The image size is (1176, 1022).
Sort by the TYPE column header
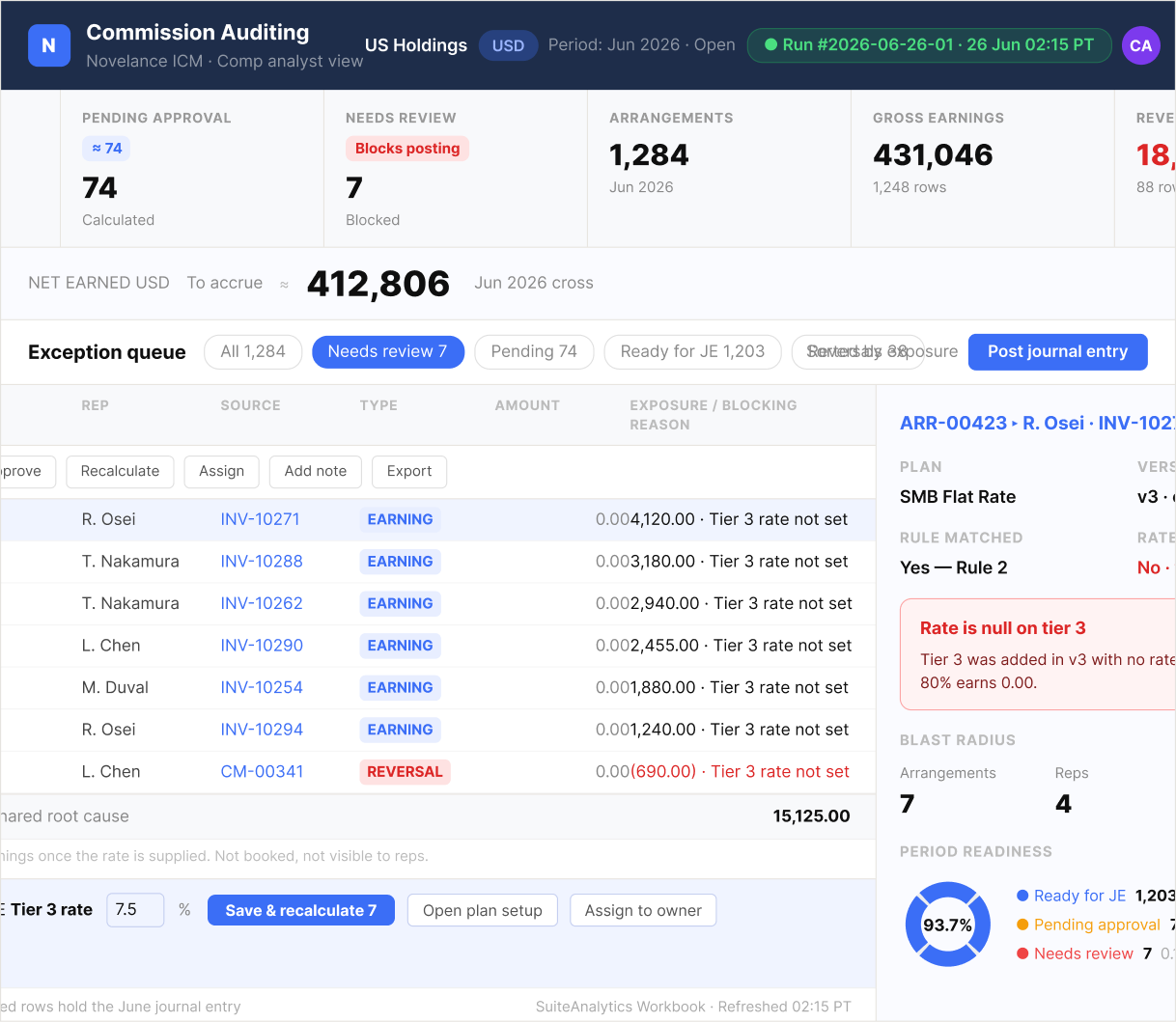pyautogui.click(x=378, y=405)
